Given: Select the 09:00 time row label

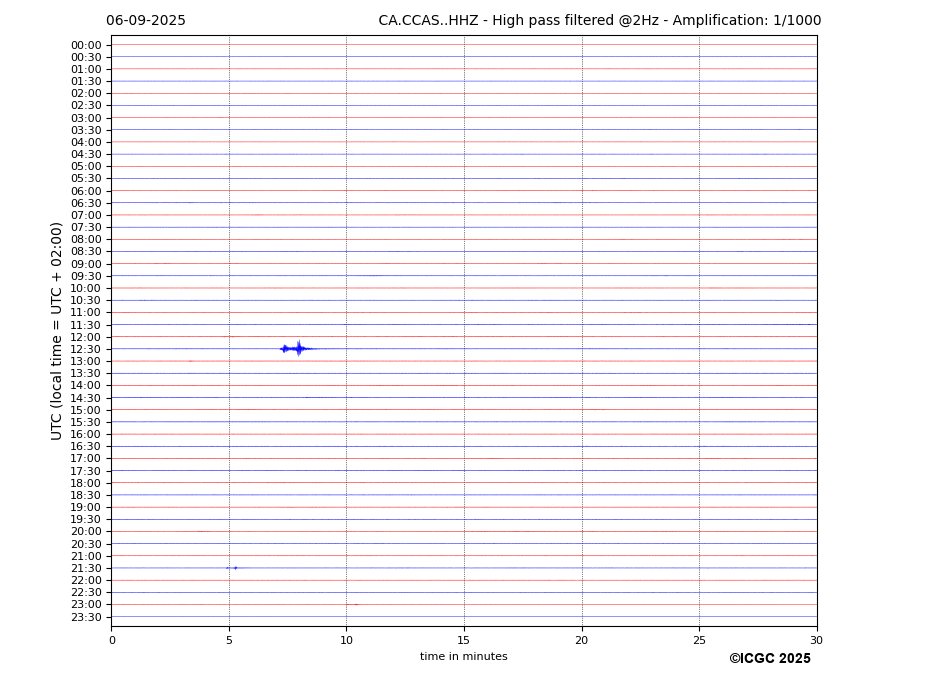Looking at the screenshot, I should (x=86, y=264).
